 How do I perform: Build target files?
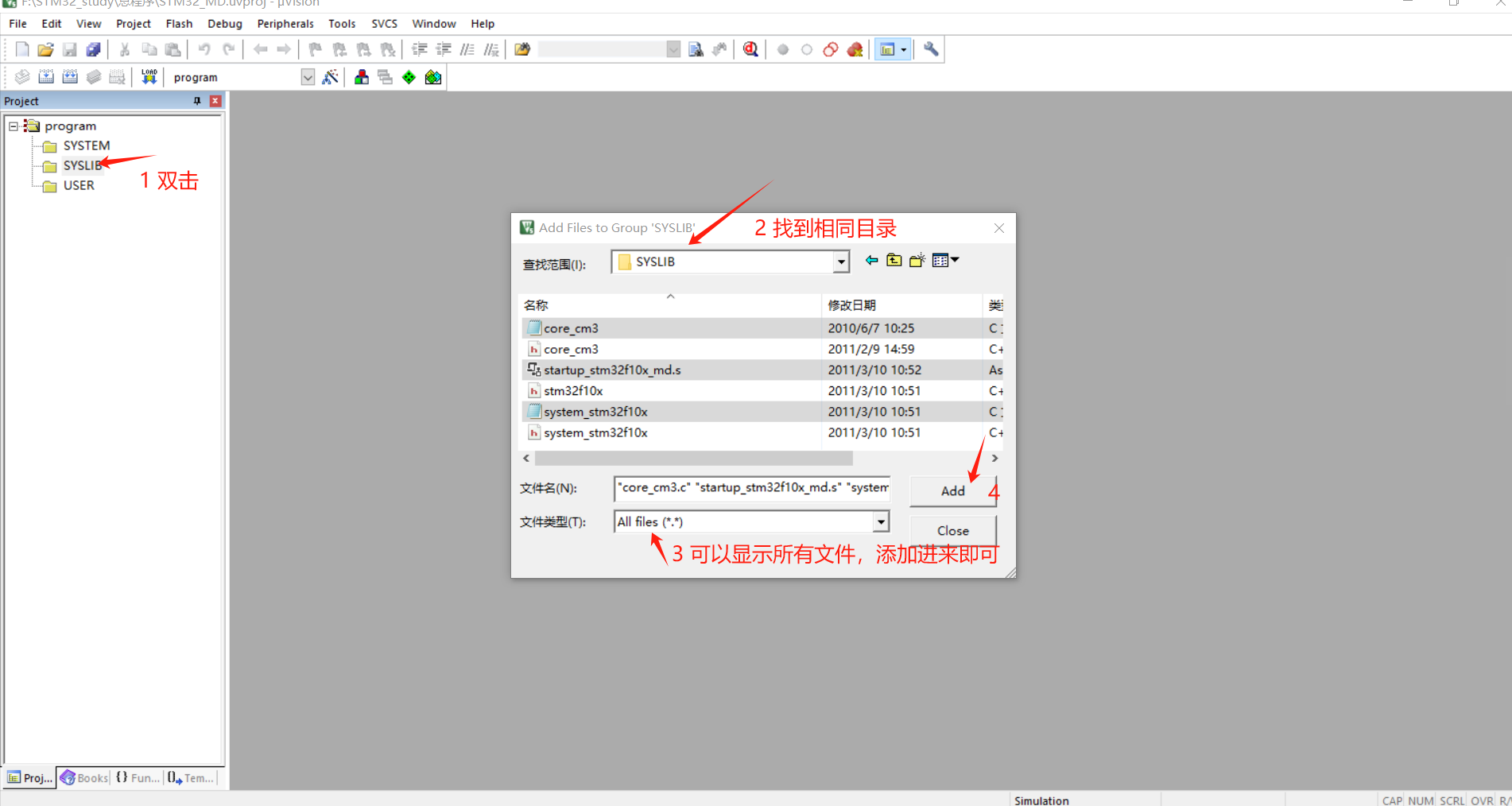[46, 77]
